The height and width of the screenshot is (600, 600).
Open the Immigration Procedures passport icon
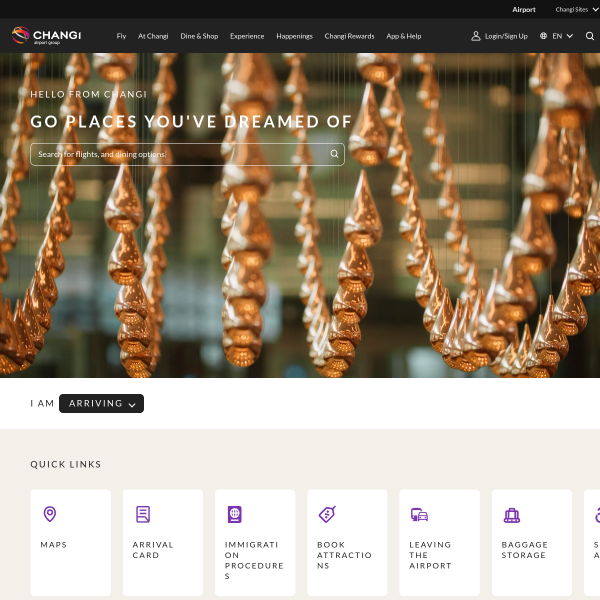click(235, 514)
